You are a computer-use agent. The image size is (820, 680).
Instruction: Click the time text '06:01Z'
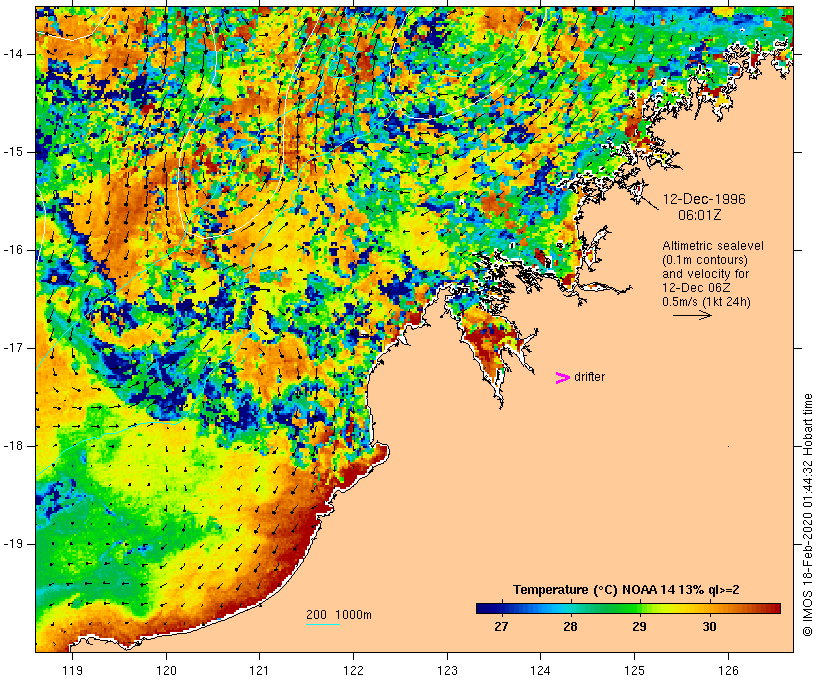(700, 215)
